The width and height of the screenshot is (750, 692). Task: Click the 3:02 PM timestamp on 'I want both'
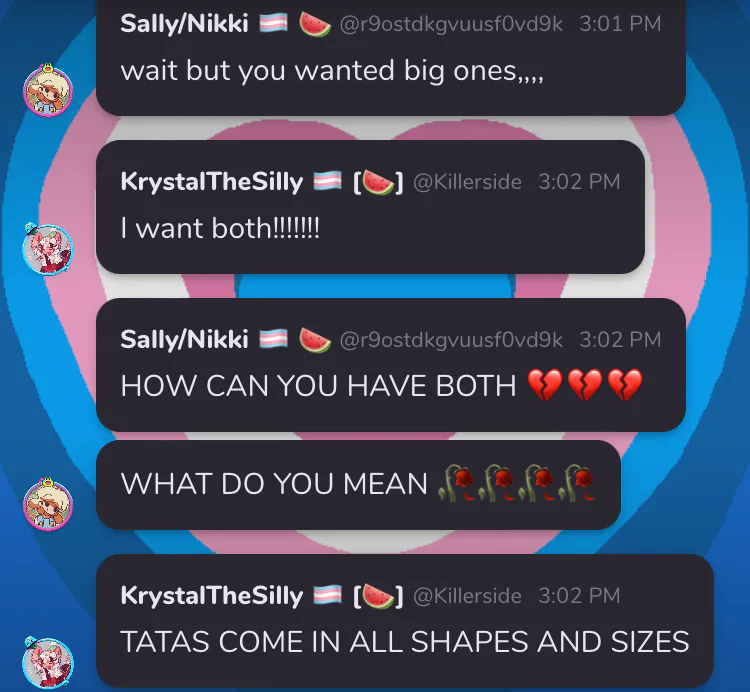(579, 182)
